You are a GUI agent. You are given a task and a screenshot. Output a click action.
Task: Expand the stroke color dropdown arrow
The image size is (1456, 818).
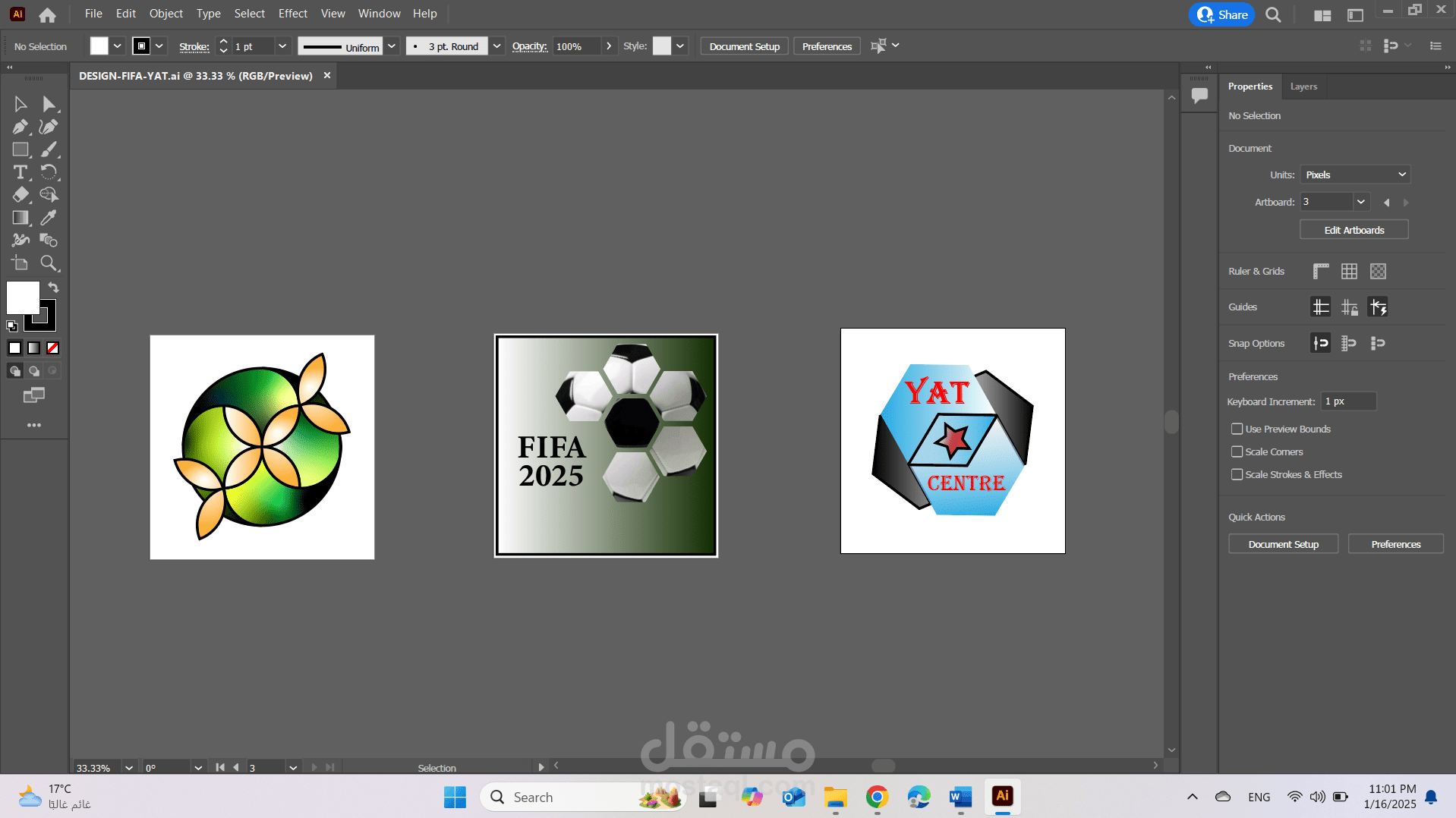click(x=159, y=46)
